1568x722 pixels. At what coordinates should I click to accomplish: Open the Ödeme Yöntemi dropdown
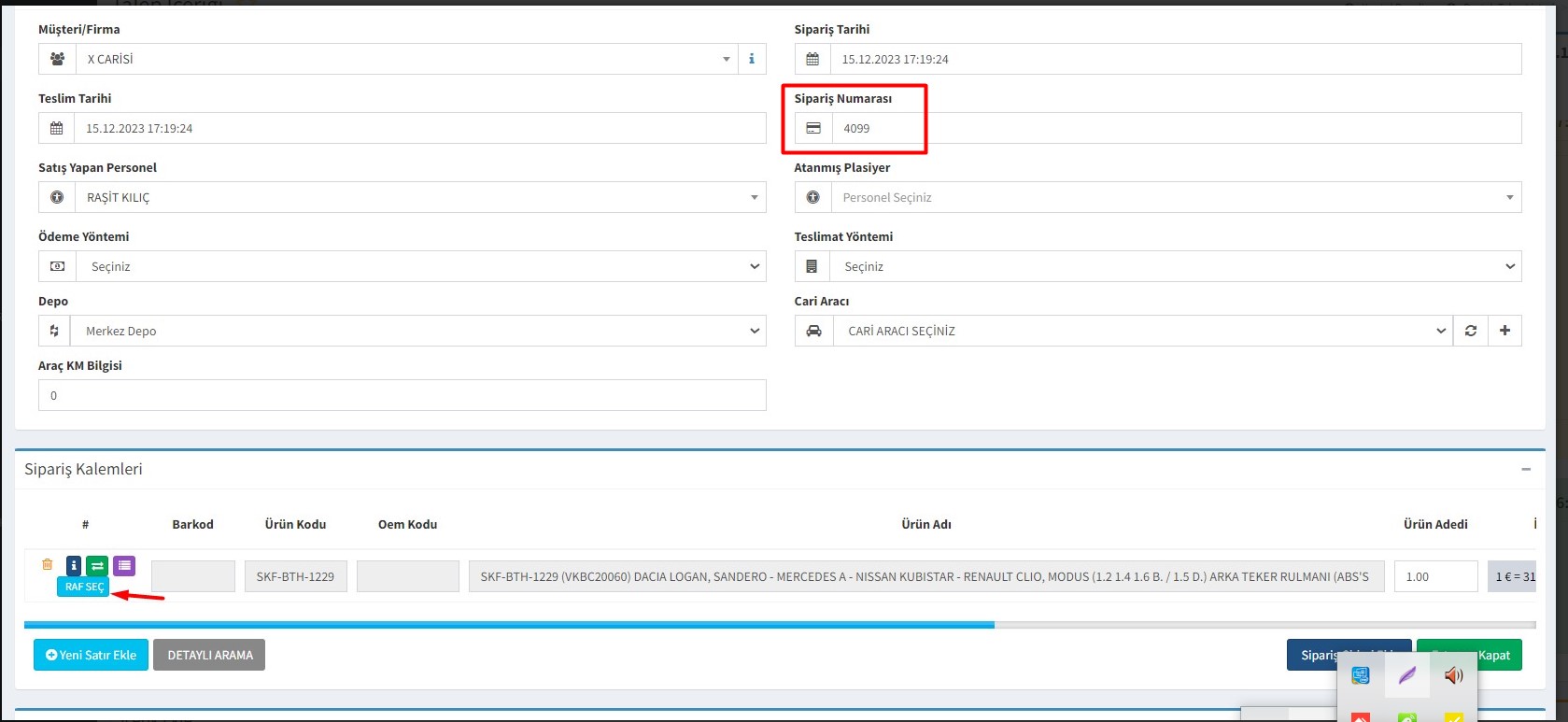(420, 266)
